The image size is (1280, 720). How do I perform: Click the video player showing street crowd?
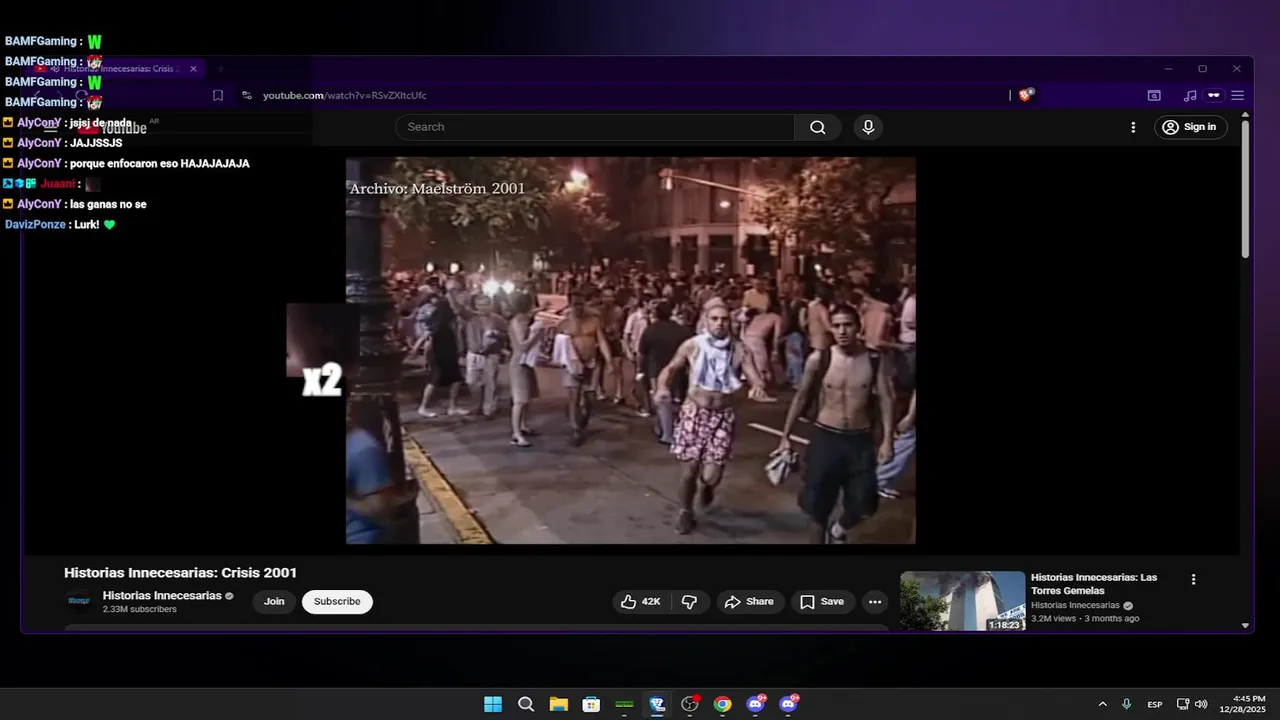click(630, 350)
